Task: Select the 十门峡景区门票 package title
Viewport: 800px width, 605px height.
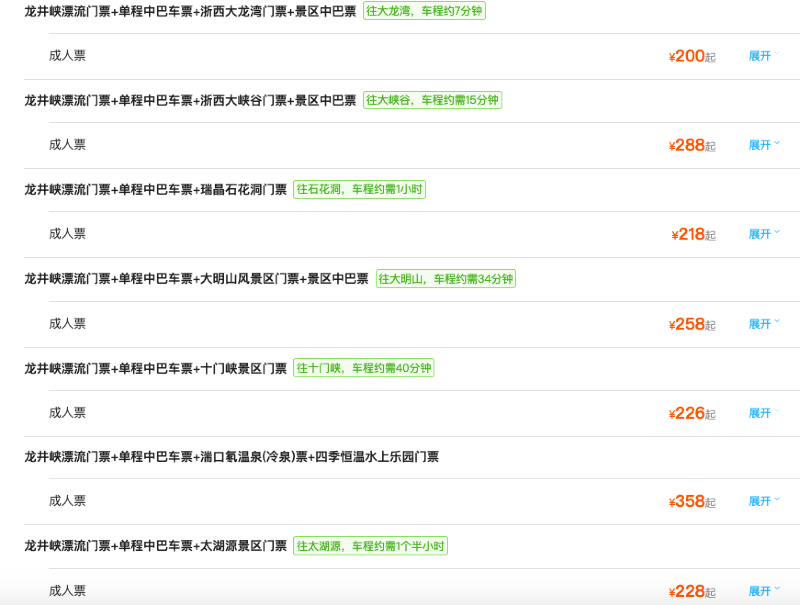Action: click(x=156, y=368)
